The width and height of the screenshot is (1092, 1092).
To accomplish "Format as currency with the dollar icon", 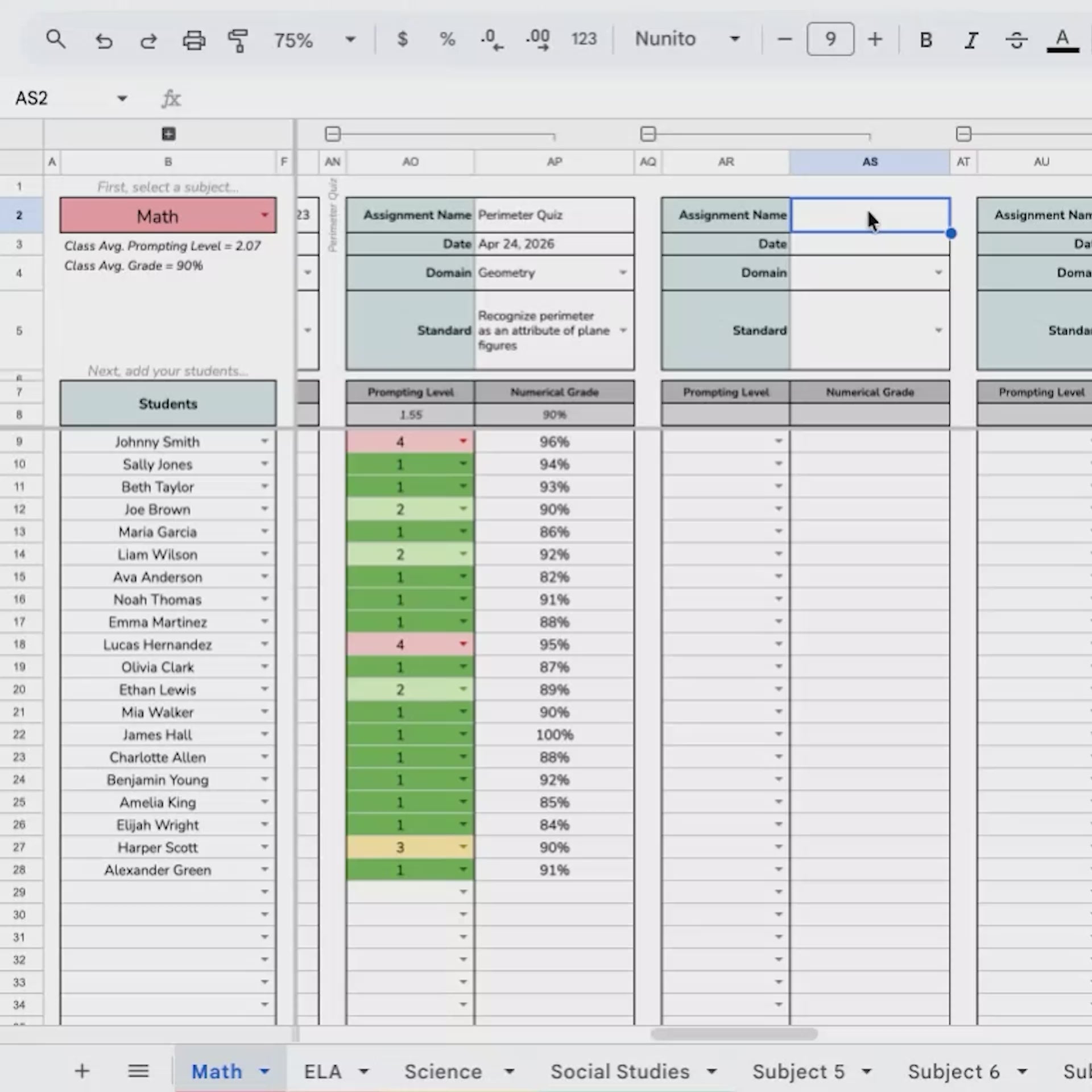I will coord(402,39).
